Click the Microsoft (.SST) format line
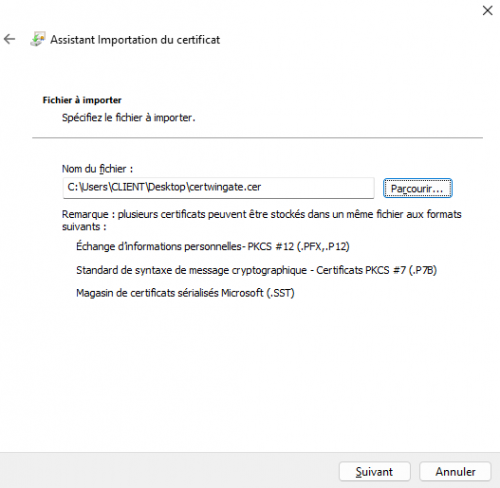Image resolution: width=500 pixels, height=488 pixels. click(185, 293)
